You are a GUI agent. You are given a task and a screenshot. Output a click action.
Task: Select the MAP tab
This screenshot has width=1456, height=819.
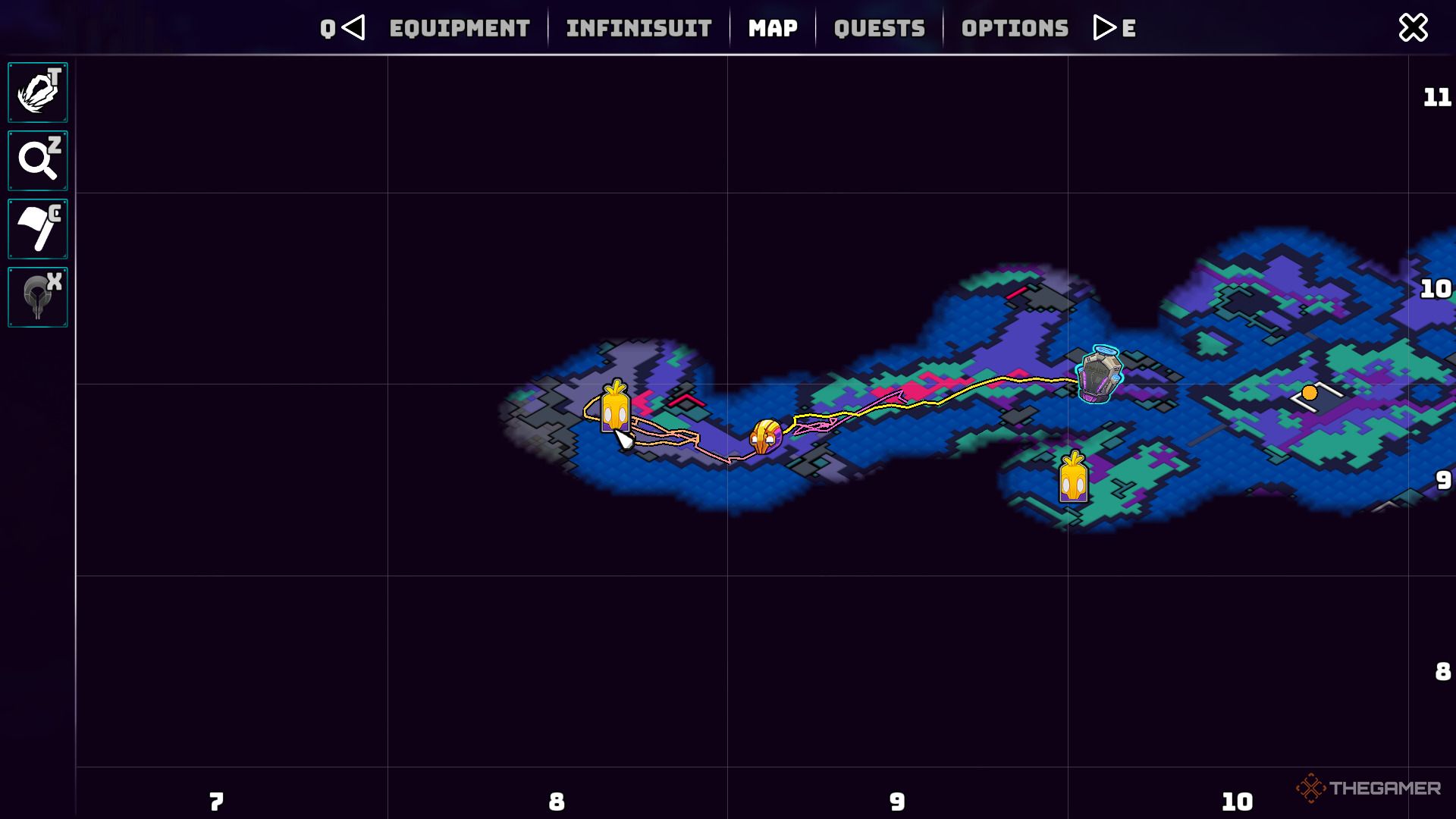pyautogui.click(x=773, y=28)
